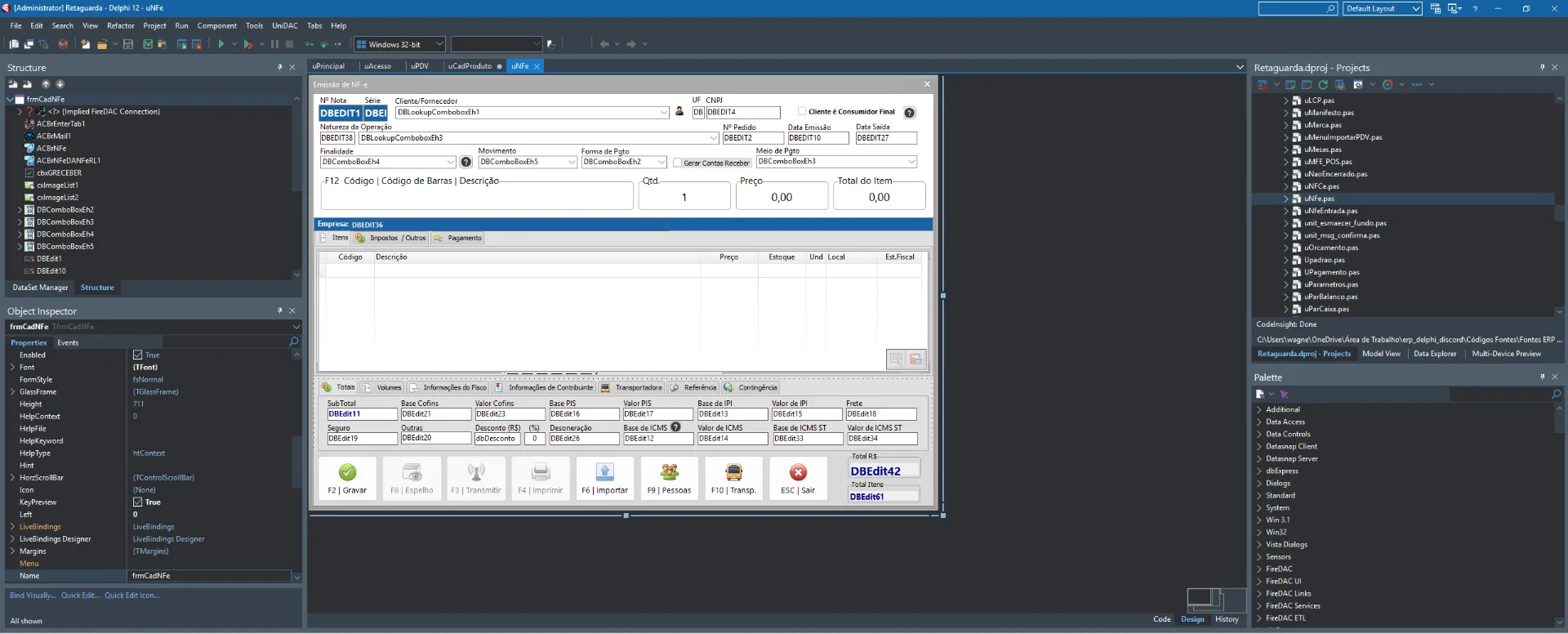Click Move Up arrow in Structure panel
This screenshot has width=1568, height=634.
tap(46, 84)
